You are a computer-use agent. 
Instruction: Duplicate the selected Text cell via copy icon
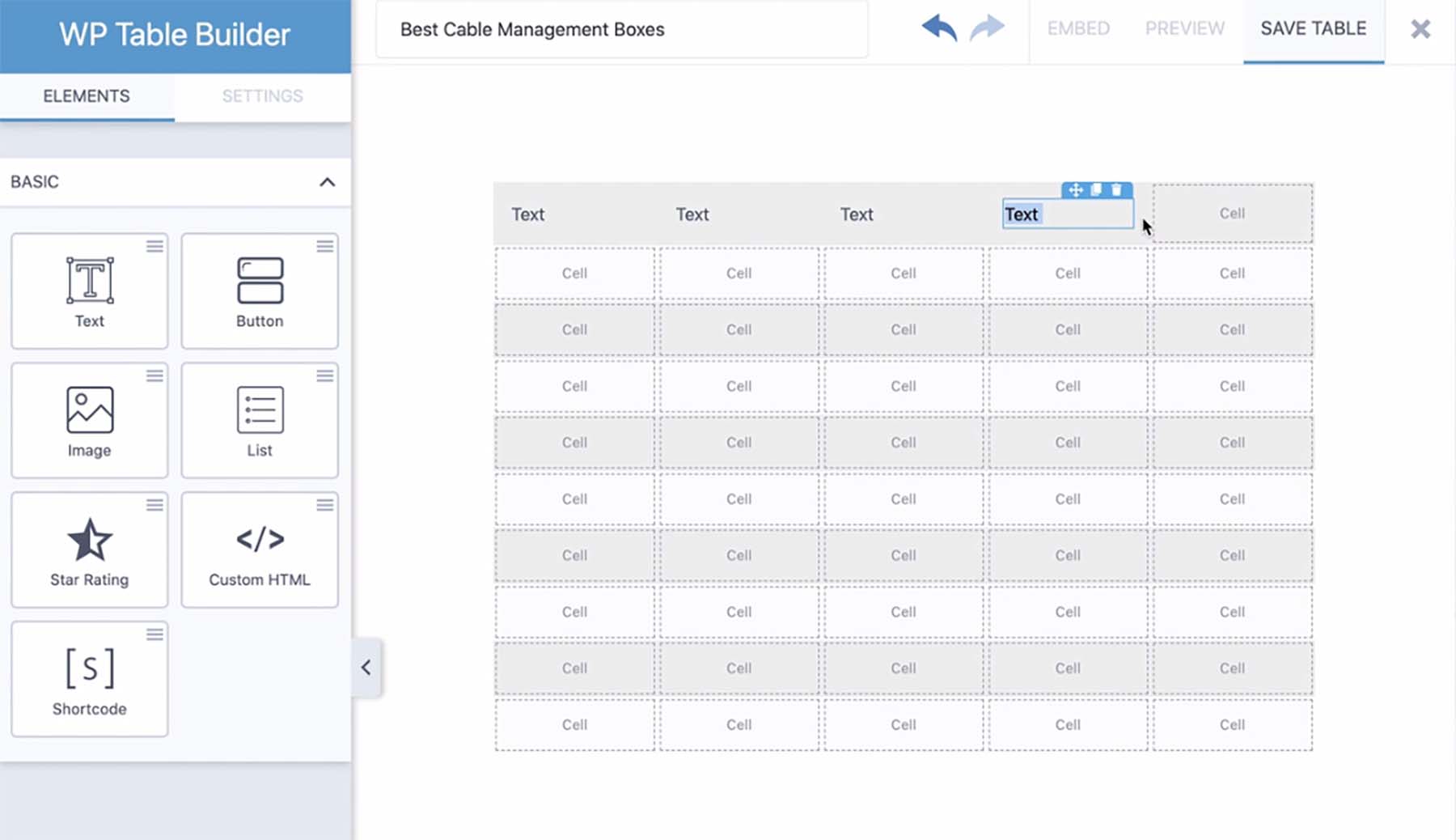1096,192
